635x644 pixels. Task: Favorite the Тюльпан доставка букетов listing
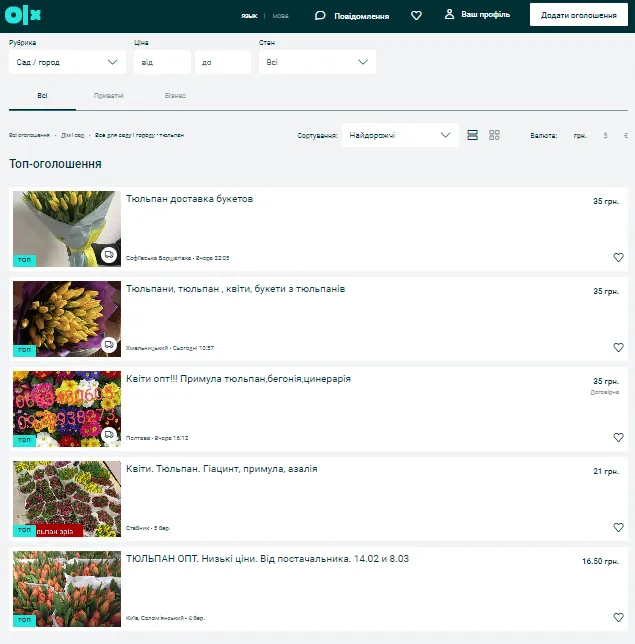pyautogui.click(x=618, y=257)
